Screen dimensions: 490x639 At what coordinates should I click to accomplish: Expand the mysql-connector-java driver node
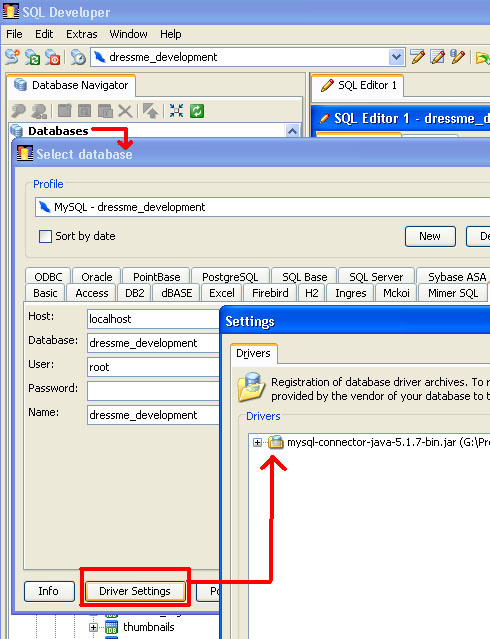[x=257, y=442]
